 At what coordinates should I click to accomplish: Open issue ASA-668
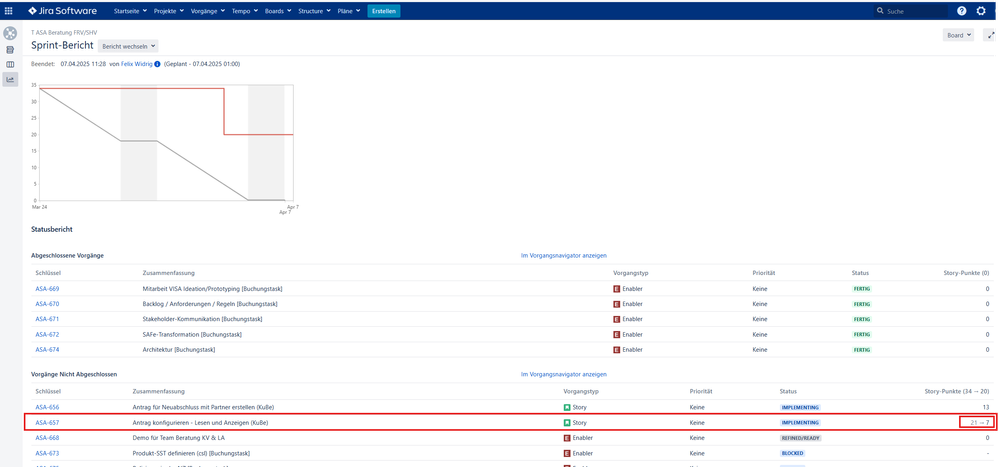(x=47, y=438)
